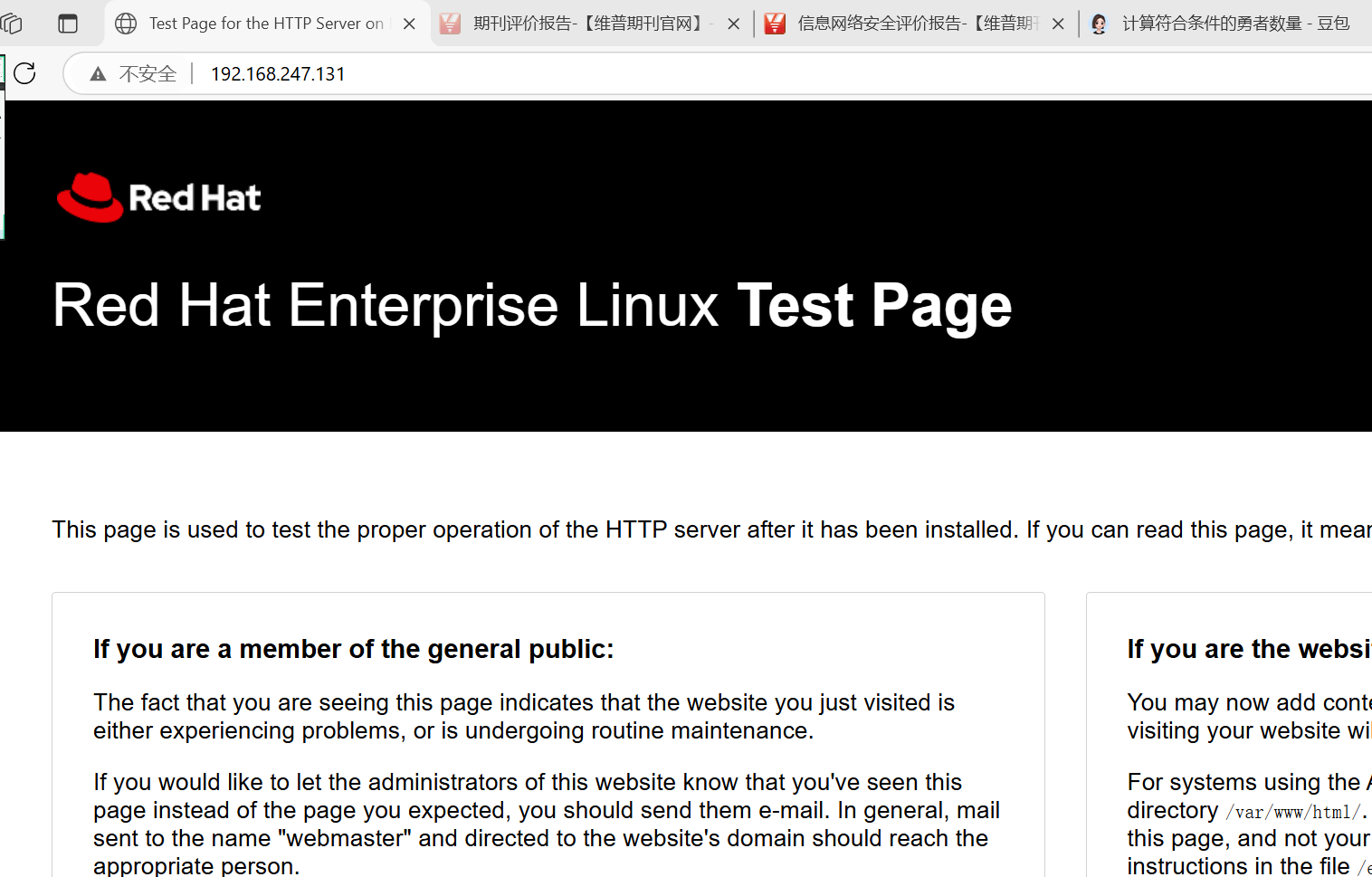Click the browser reload icon
Screen dimensions: 1372x877
click(x=25, y=73)
